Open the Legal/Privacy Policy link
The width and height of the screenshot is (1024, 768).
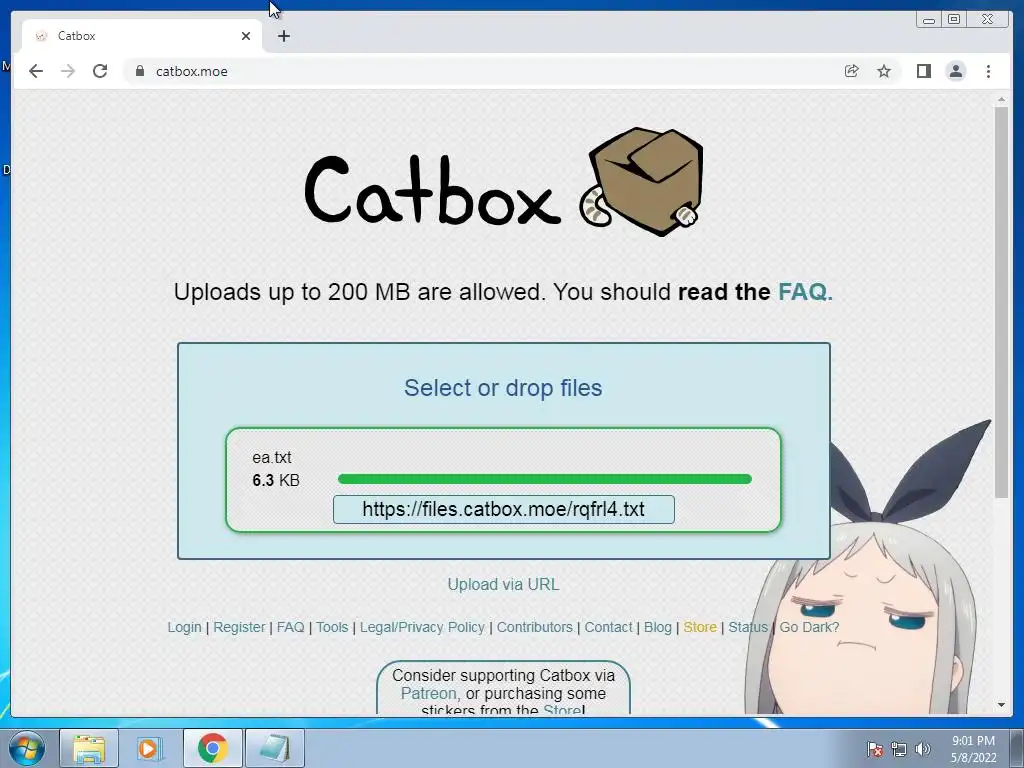click(422, 627)
